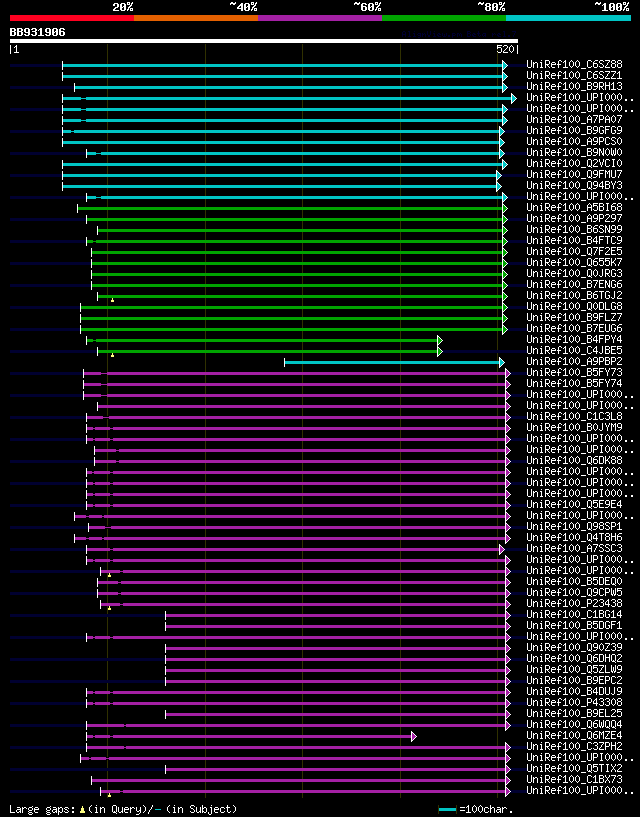Image resolution: width=640 pixels, height=817 pixels.
Task: Click the UniRef100_A7PA07 label
Action: coord(574,119)
